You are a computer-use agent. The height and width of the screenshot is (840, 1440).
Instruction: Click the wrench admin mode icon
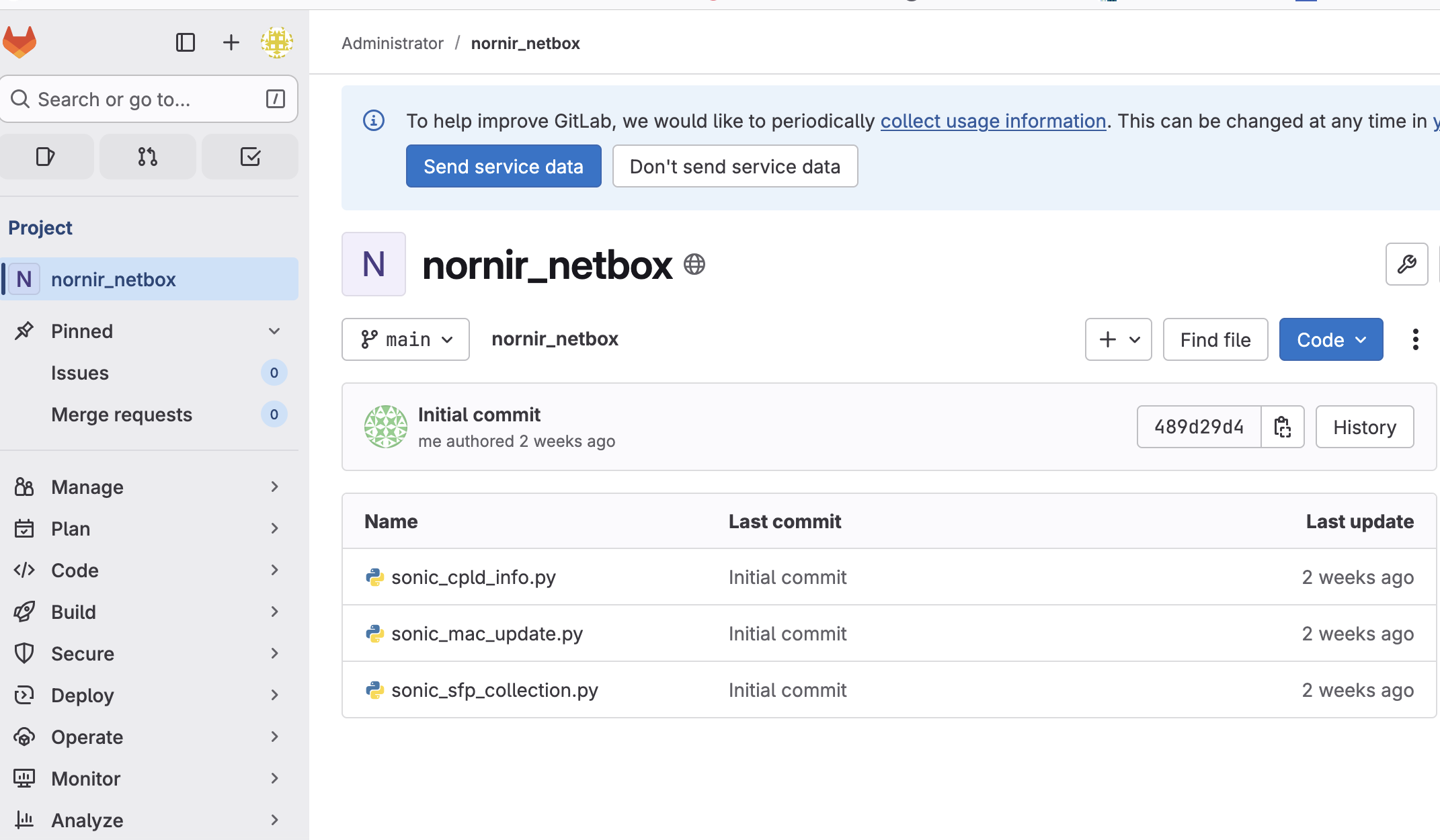(1406, 264)
